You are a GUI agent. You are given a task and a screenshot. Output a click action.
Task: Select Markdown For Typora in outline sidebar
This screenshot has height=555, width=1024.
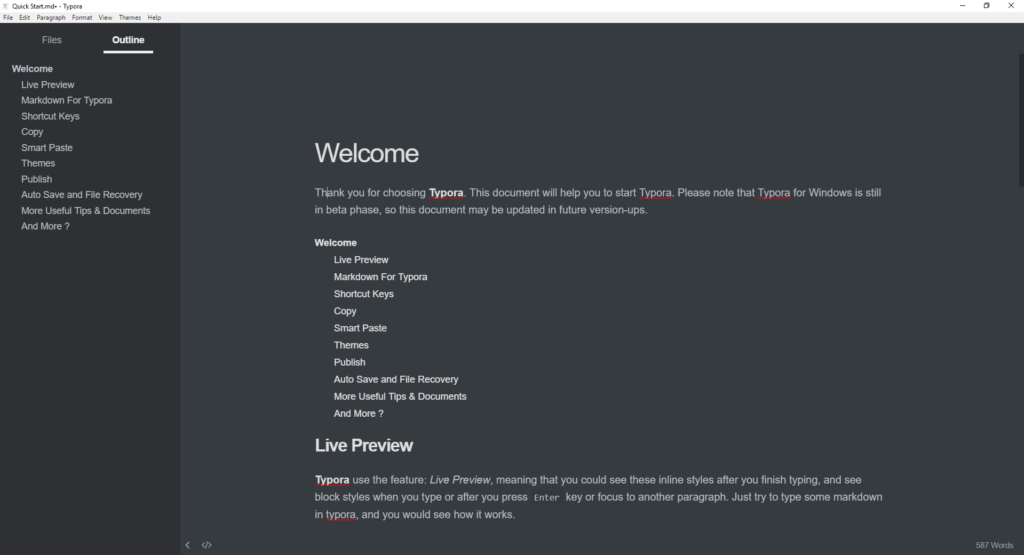point(67,101)
